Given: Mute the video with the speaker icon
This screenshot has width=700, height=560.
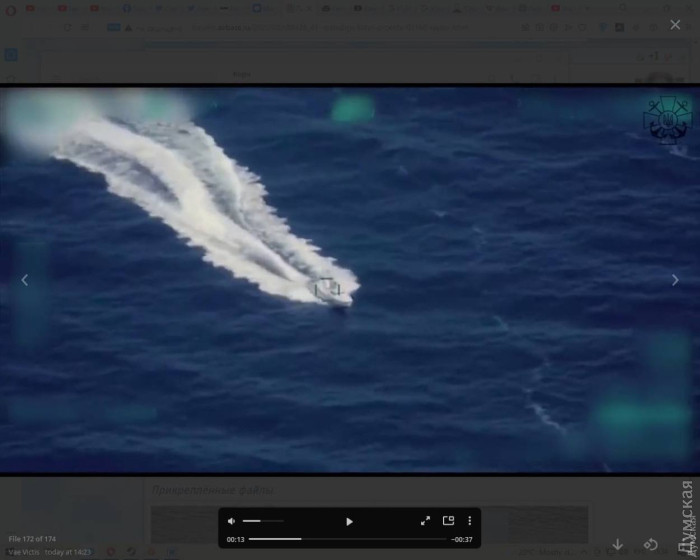Looking at the screenshot, I should tap(232, 521).
